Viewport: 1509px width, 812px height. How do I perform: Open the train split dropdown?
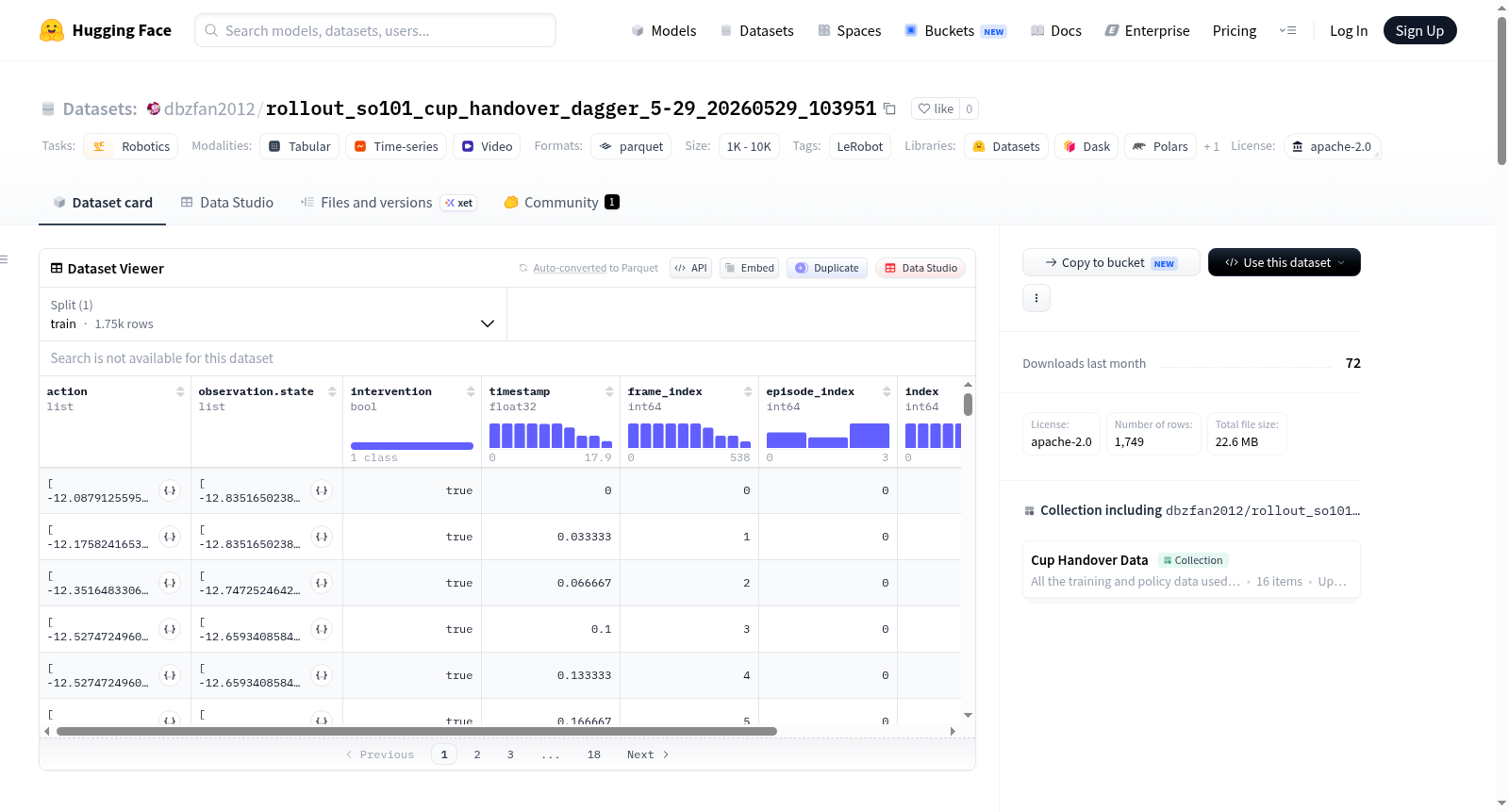click(x=273, y=314)
